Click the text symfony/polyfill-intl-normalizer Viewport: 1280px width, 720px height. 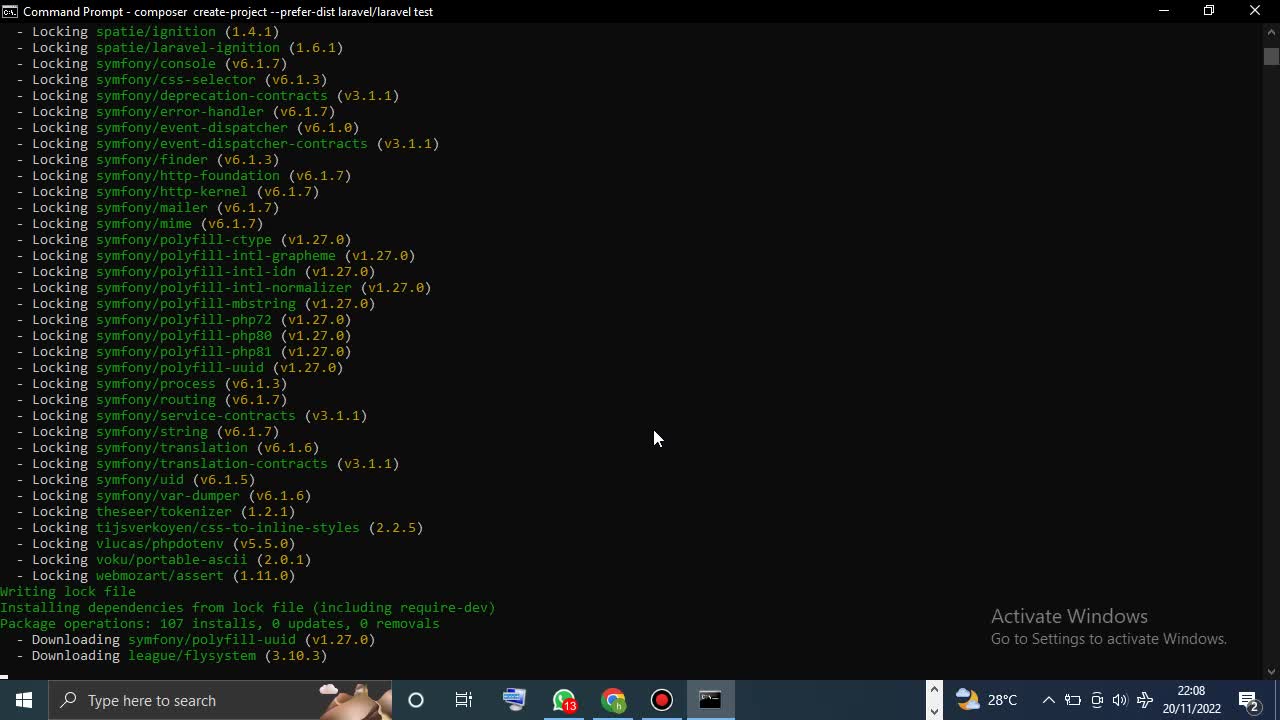[224, 287]
